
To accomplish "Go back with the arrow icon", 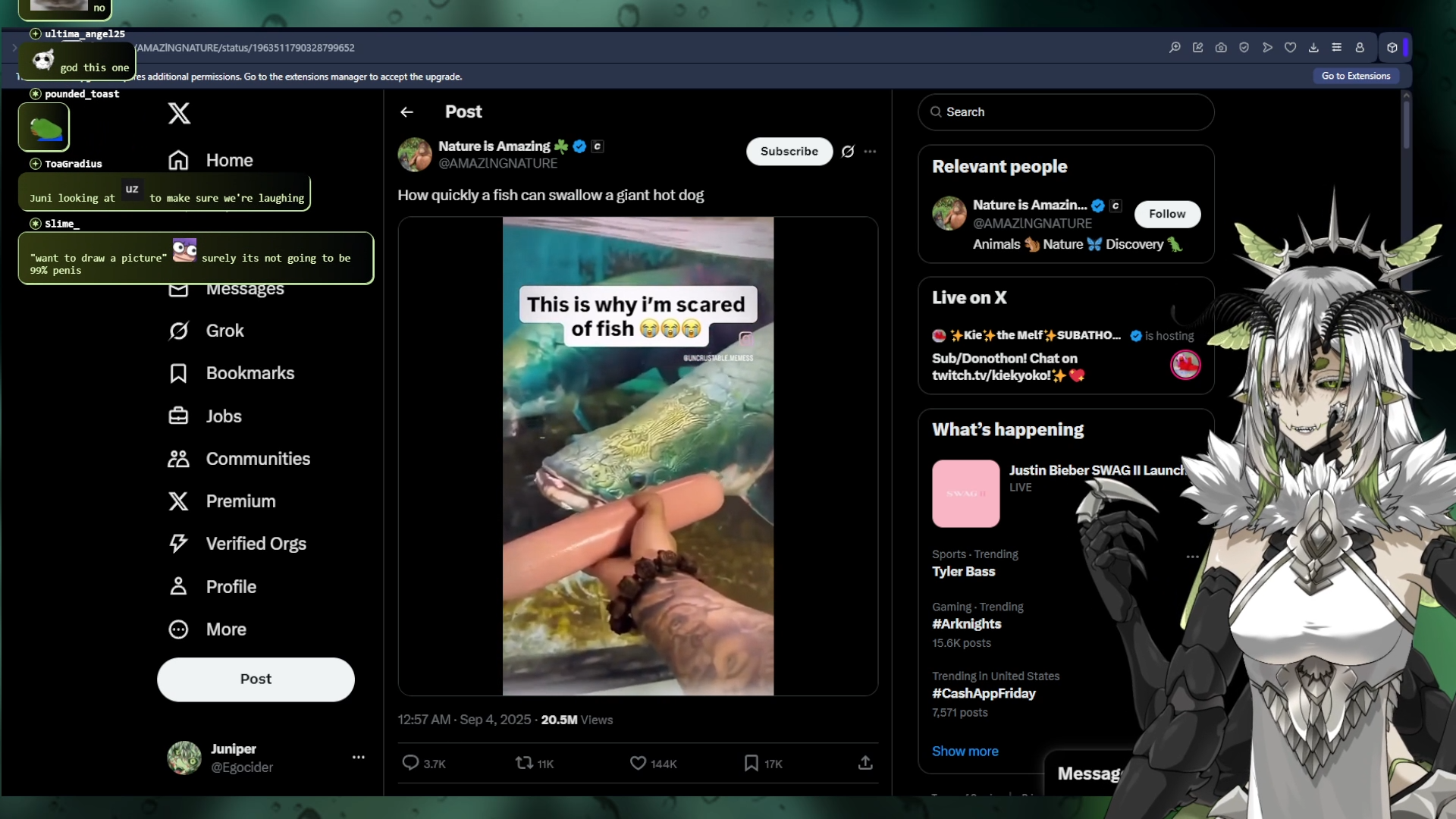I will (x=407, y=112).
